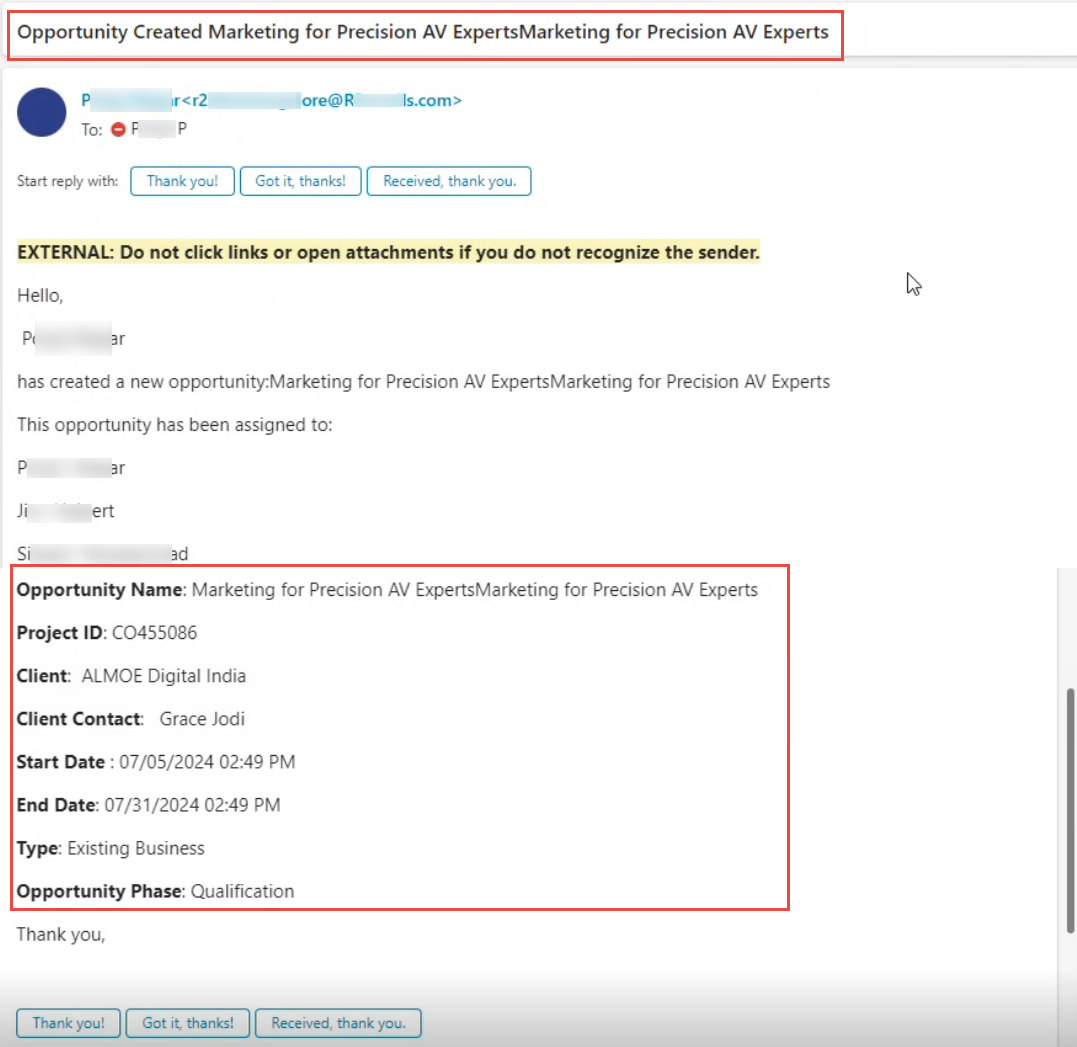The image size is (1077, 1047).
Task: Click footer "Thank you!" suggested reply button
Action: 68,1023
